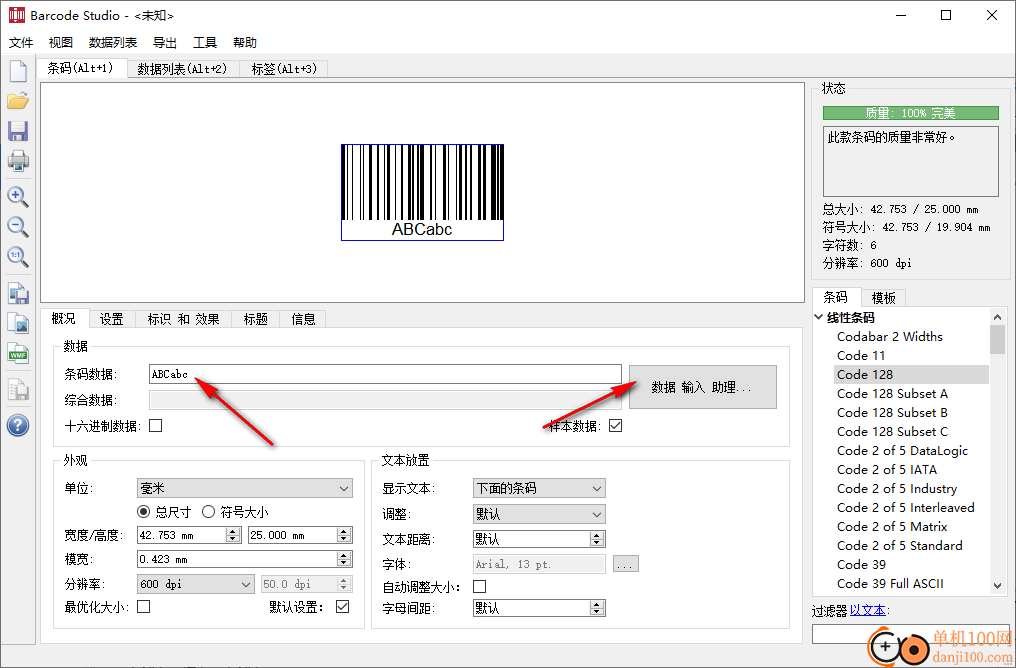1016x668 pixels.
Task: Click into the 条码数据 input field
Action: tap(385, 374)
